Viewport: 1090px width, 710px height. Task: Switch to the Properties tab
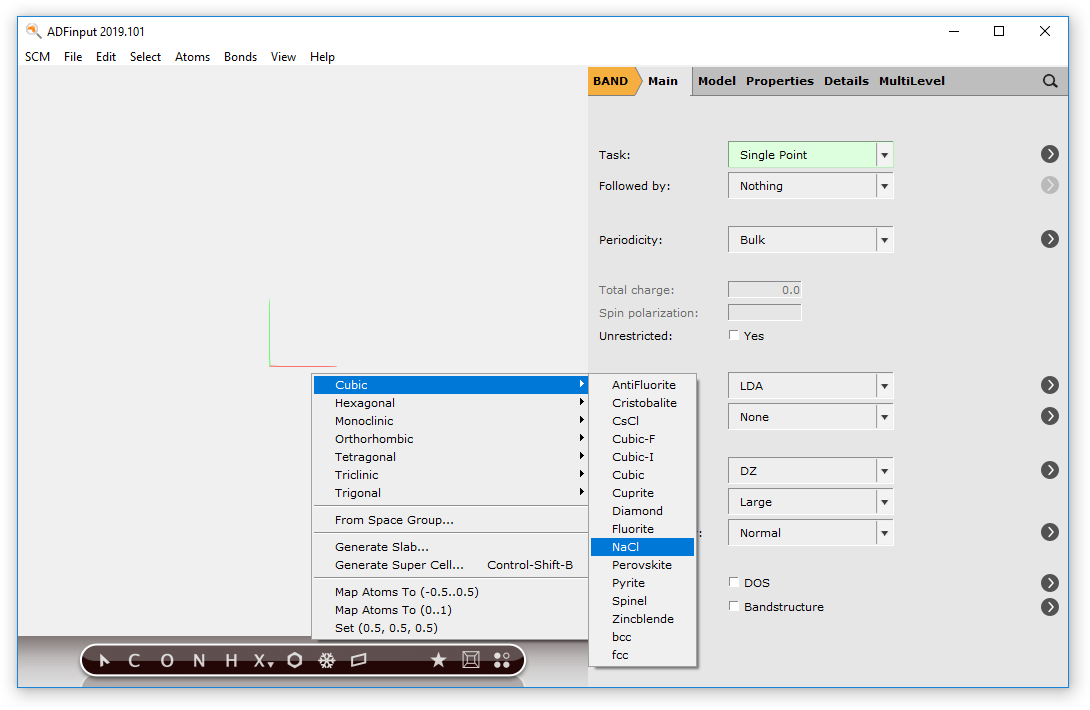pos(779,81)
